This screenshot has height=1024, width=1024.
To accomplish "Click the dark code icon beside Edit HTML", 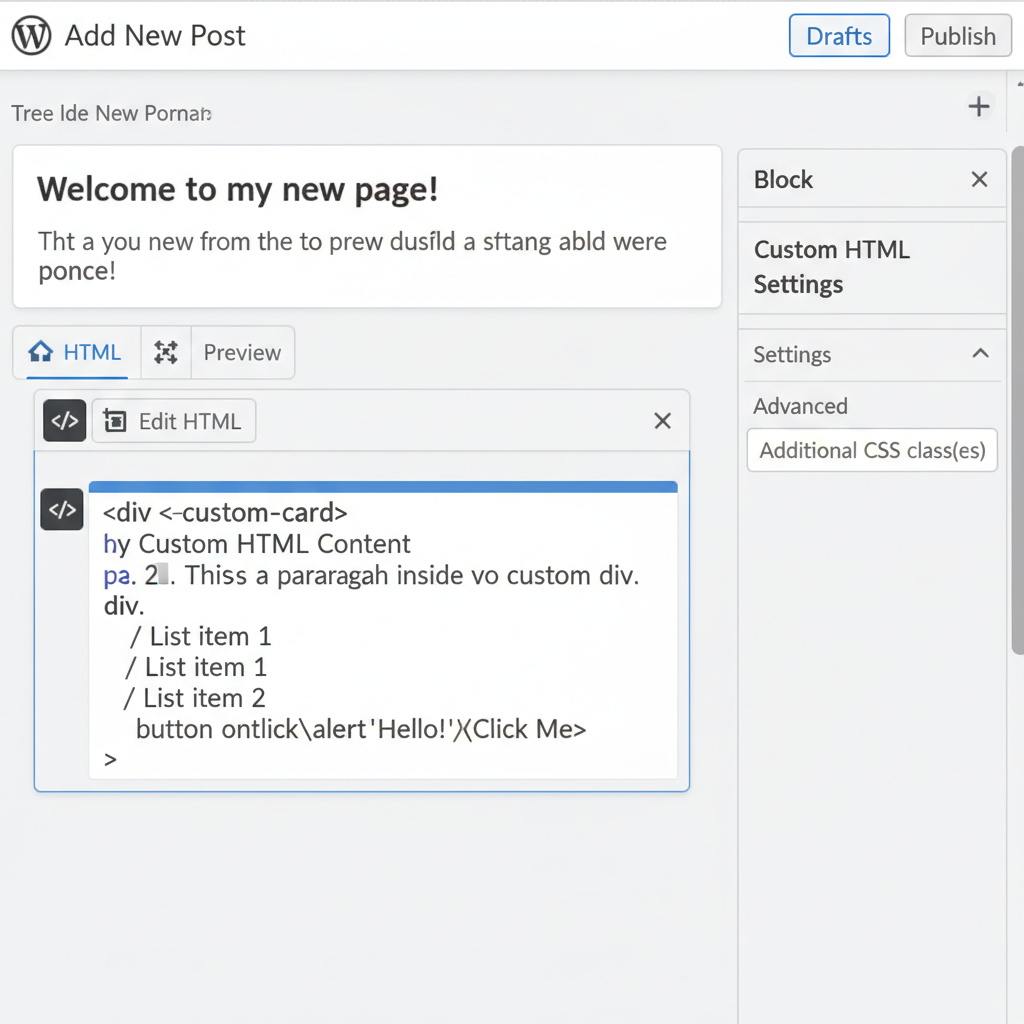I will [64, 421].
